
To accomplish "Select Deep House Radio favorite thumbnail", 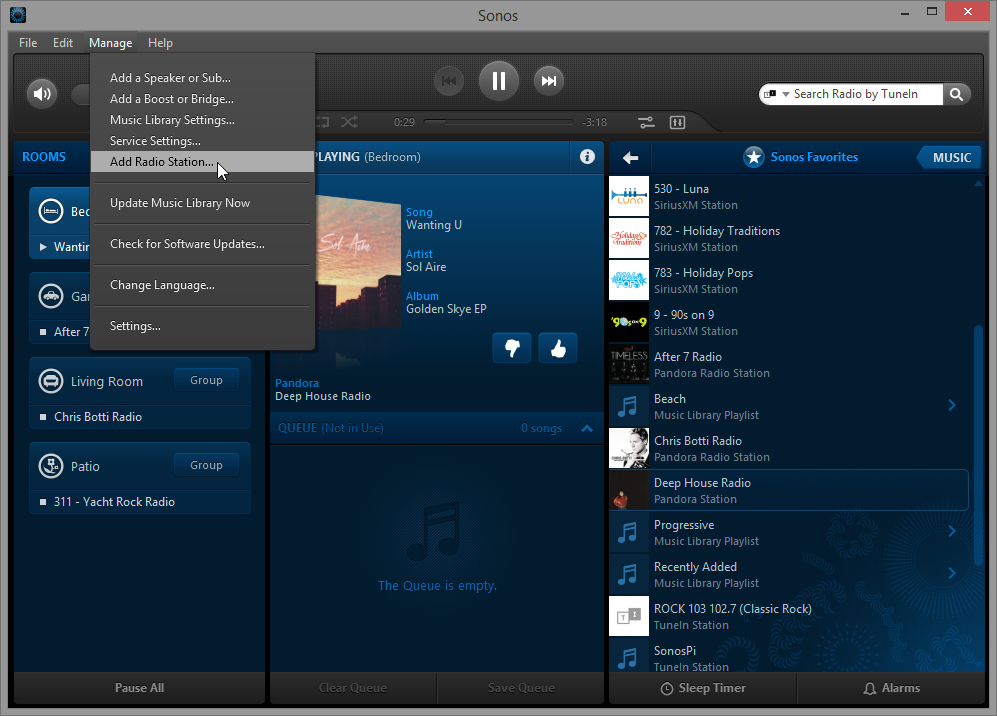I will click(629, 490).
